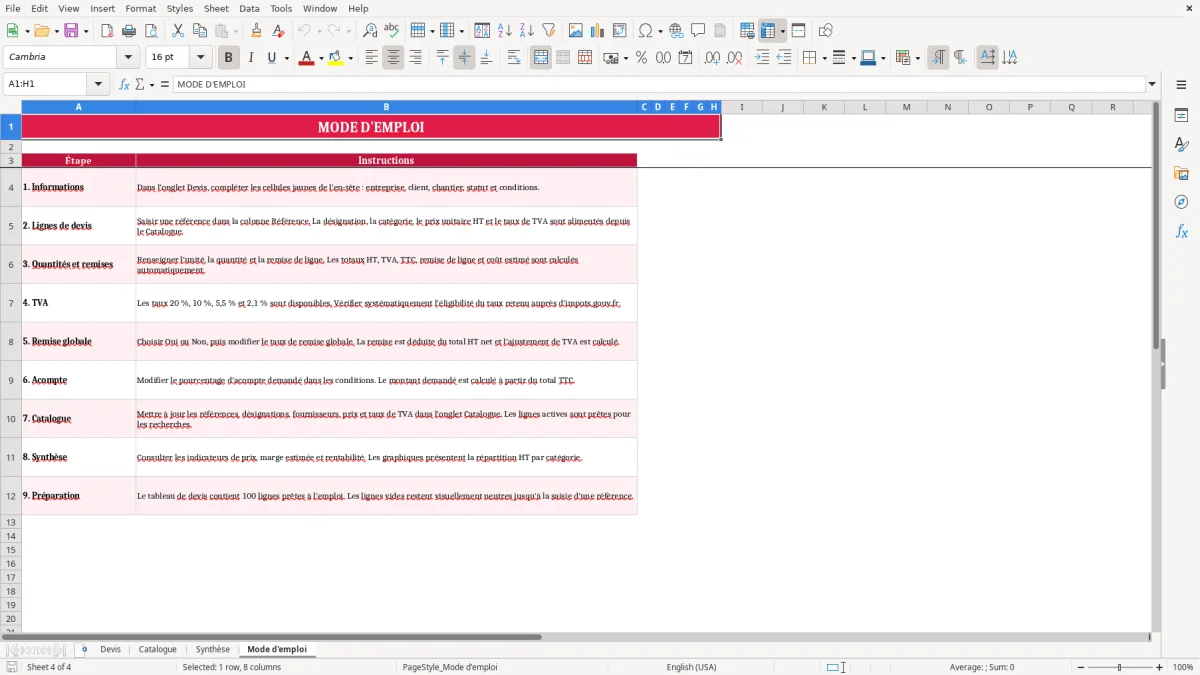The image size is (1200, 675).
Task: Click the zoom out minus button
Action: 1081,667
